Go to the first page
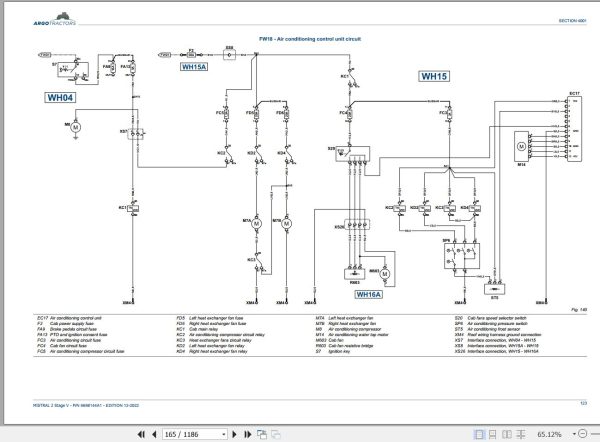The height and width of the screenshot is (442, 600). (141, 434)
